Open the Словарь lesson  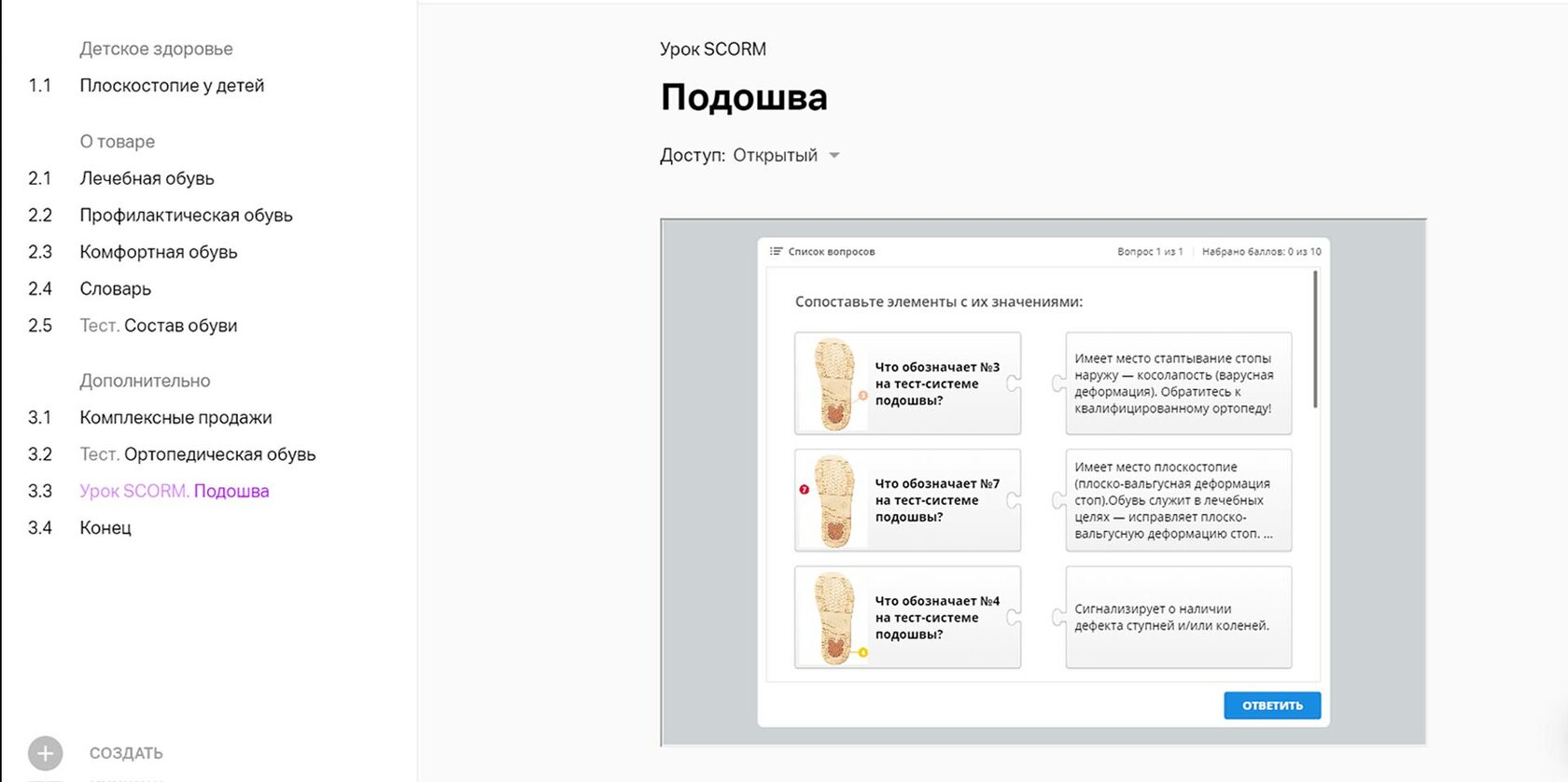[x=115, y=289]
